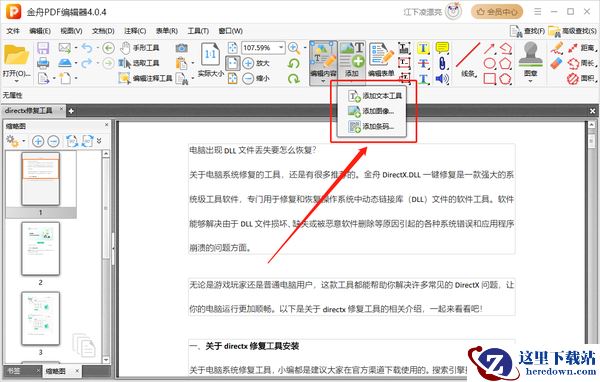Click the 编辑表单 edit form button
The image size is (600, 382).
381,60
